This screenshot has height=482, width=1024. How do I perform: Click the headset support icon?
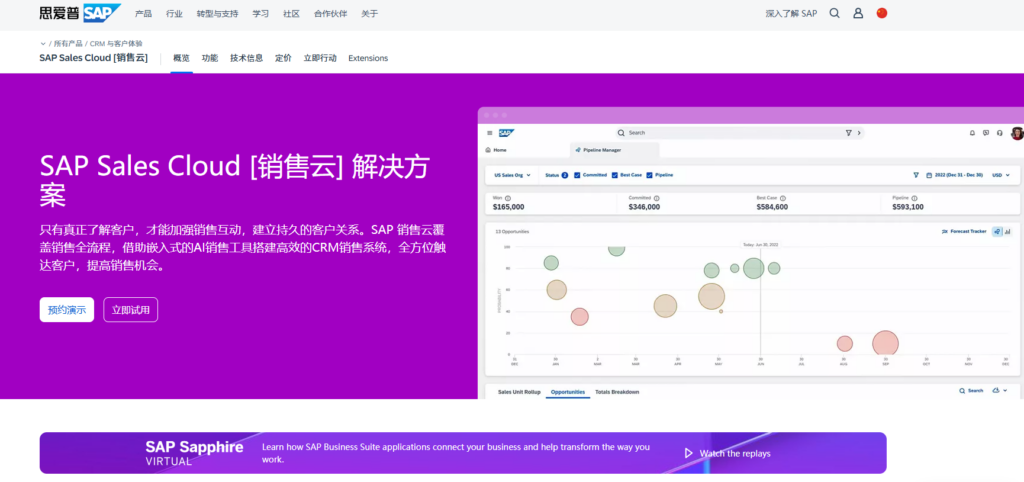(1000, 133)
